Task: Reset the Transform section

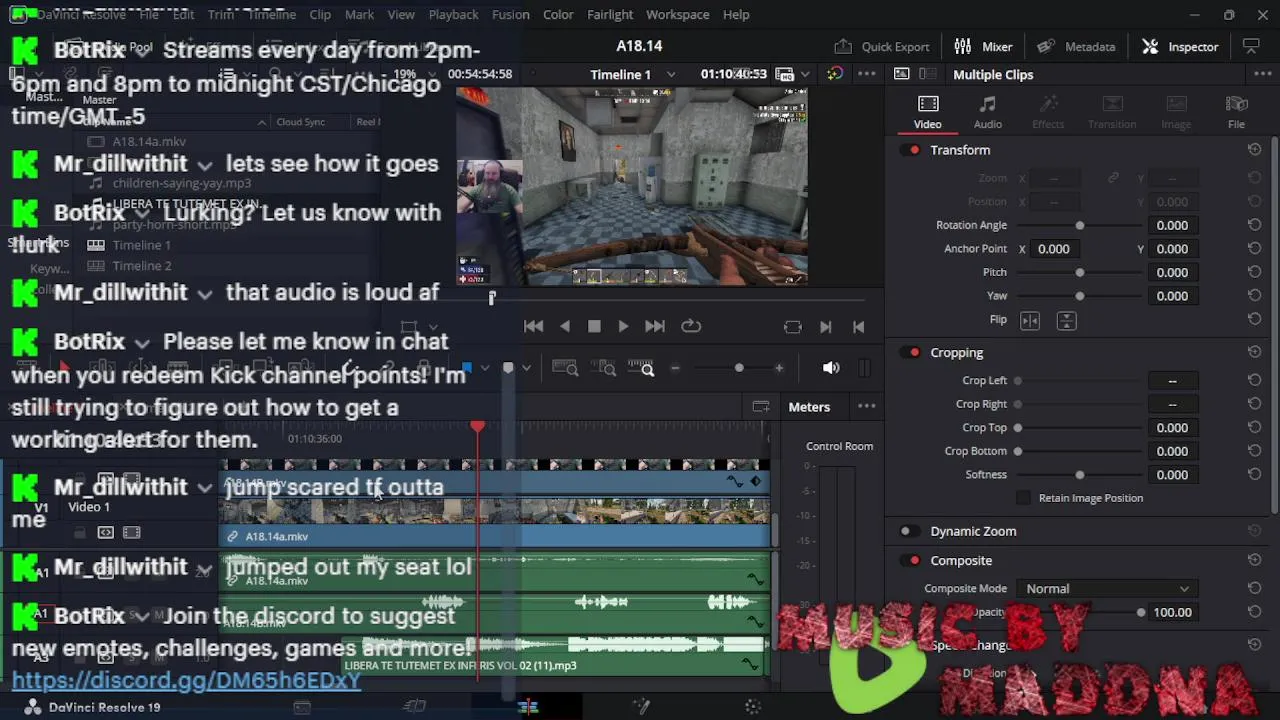Action: [1254, 150]
